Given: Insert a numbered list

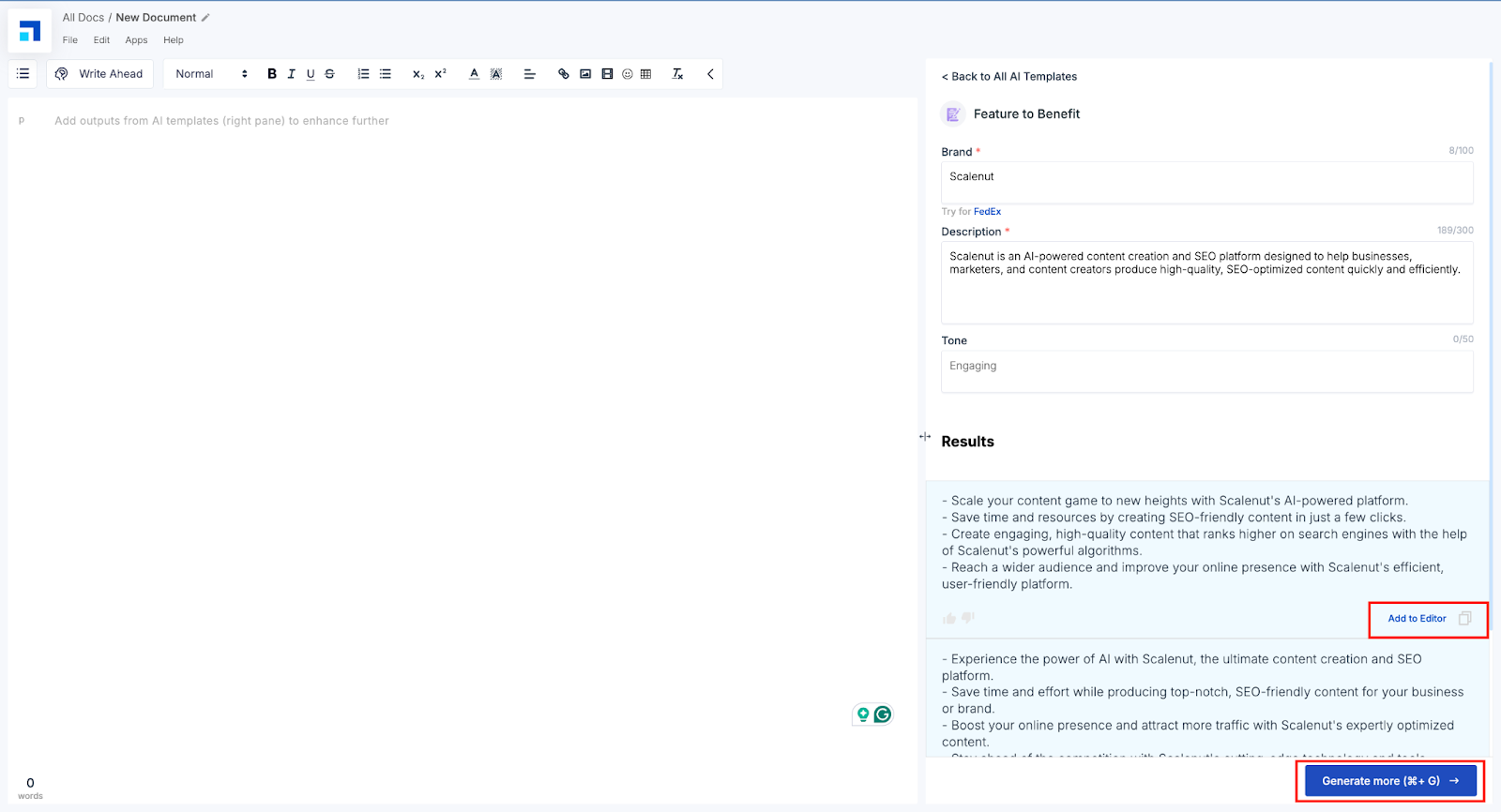Looking at the screenshot, I should (363, 74).
